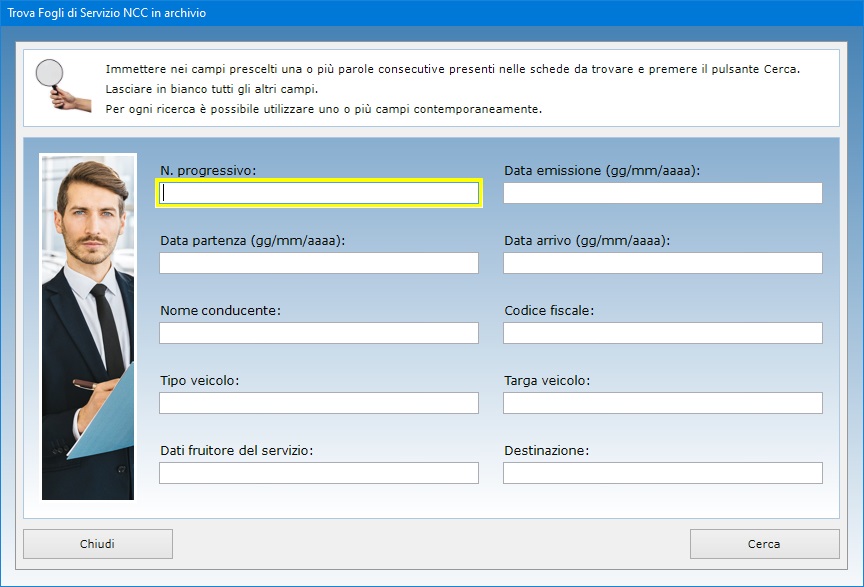Focus the N. progressivo input field
The image size is (864, 587).
click(x=319, y=193)
